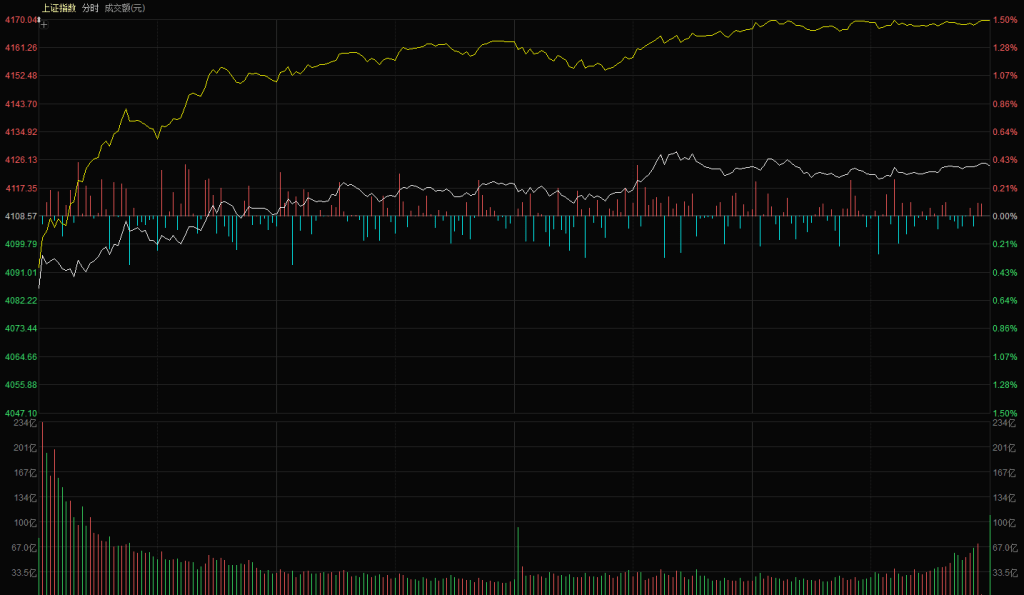
Task: Click the 4126.13 price label on left axis
Action: pyautogui.click(x=20, y=160)
